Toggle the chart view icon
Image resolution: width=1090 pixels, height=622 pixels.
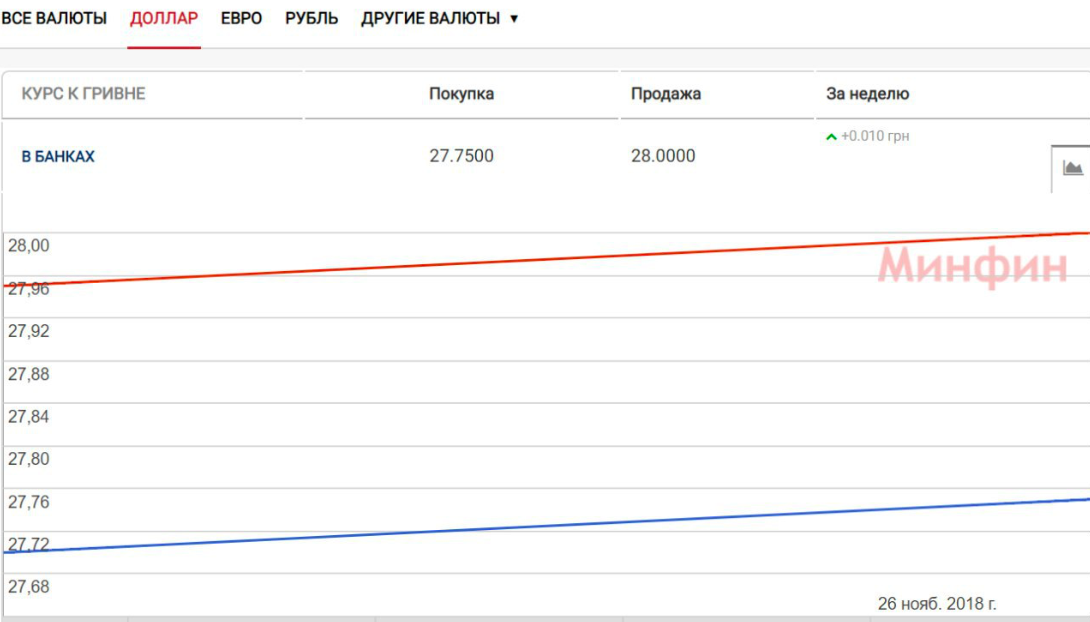(x=1072, y=167)
